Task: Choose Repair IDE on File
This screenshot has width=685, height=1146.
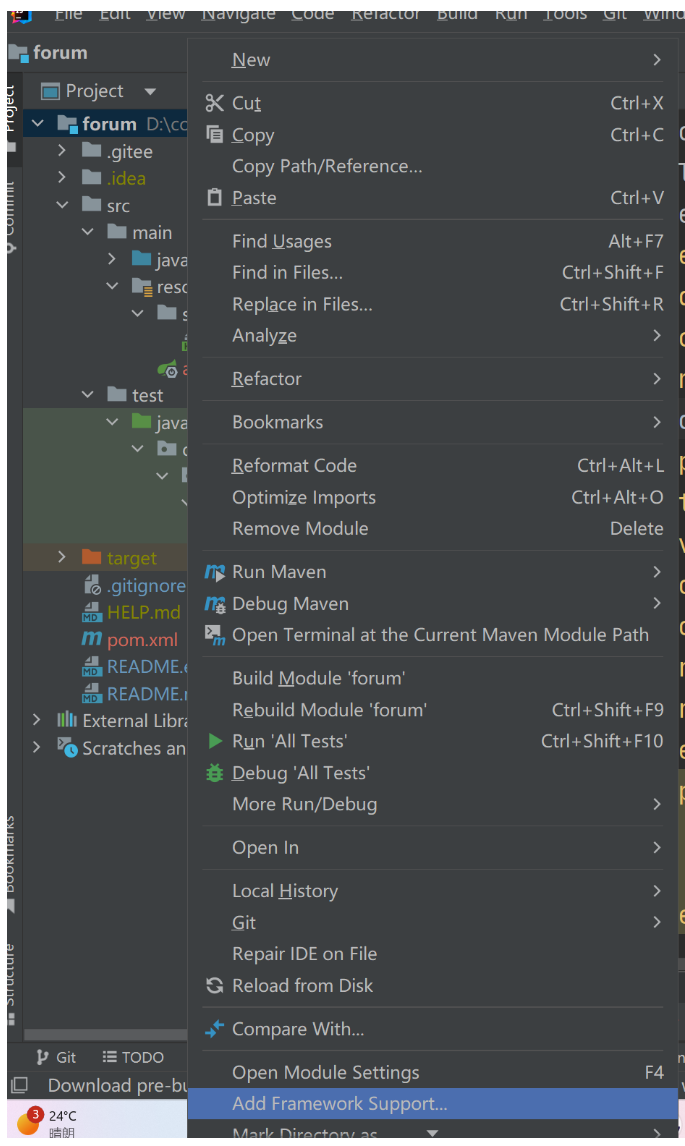Action: 433,954
